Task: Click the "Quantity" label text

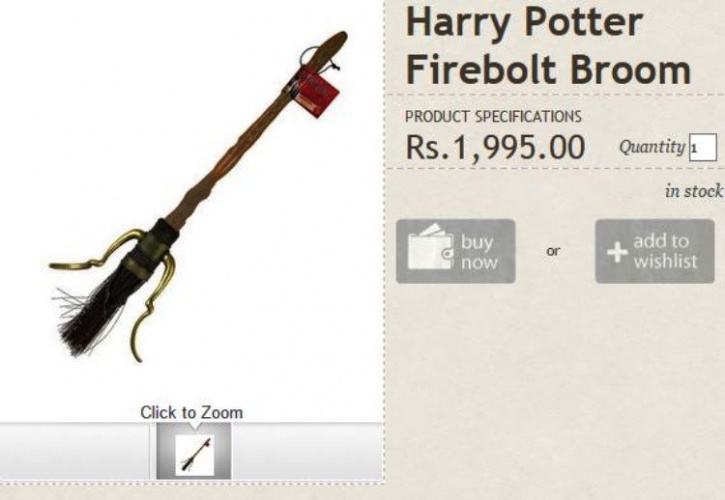Action: 652,147
